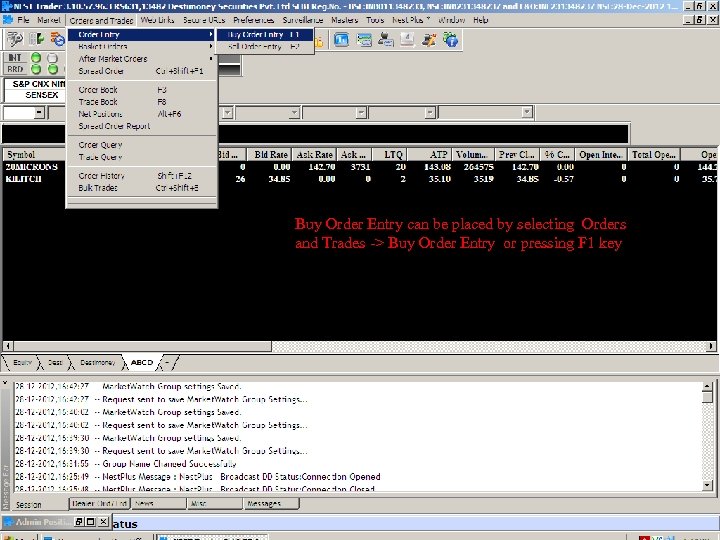
Task: Click the globe with info badge icon
Action: tap(450, 40)
